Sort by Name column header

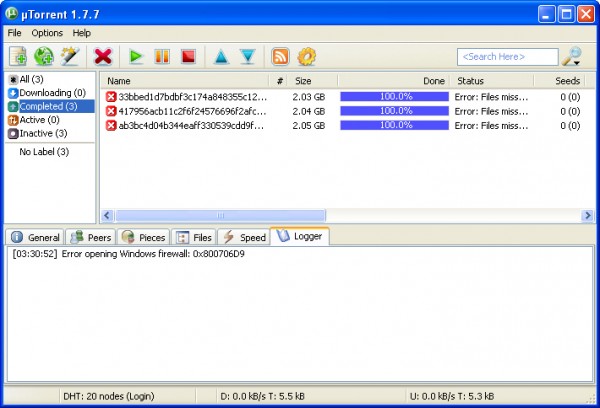click(x=185, y=81)
